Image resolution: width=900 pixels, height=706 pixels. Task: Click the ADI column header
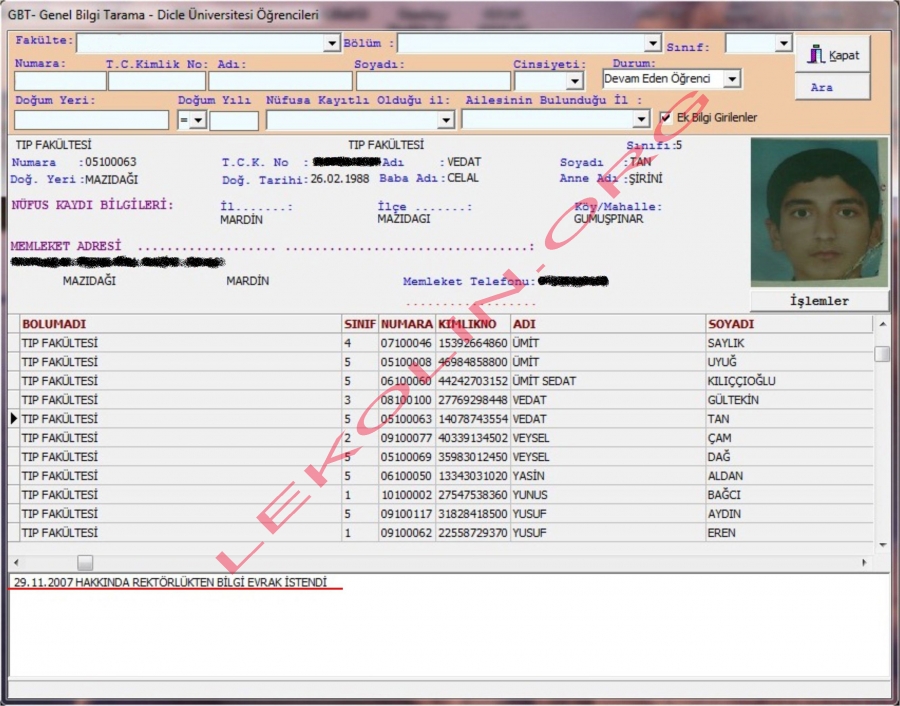(x=608, y=324)
